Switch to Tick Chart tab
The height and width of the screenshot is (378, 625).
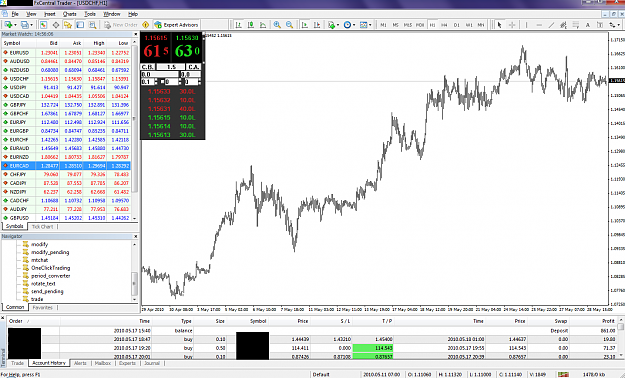click(x=42, y=226)
